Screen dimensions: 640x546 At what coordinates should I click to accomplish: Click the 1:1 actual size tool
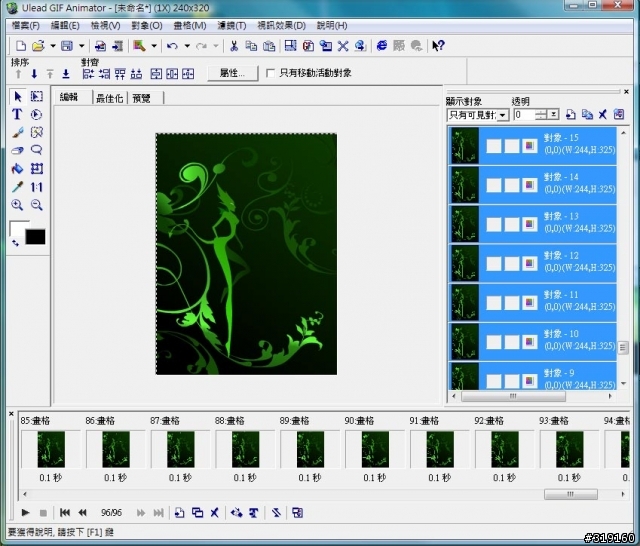tap(36, 187)
